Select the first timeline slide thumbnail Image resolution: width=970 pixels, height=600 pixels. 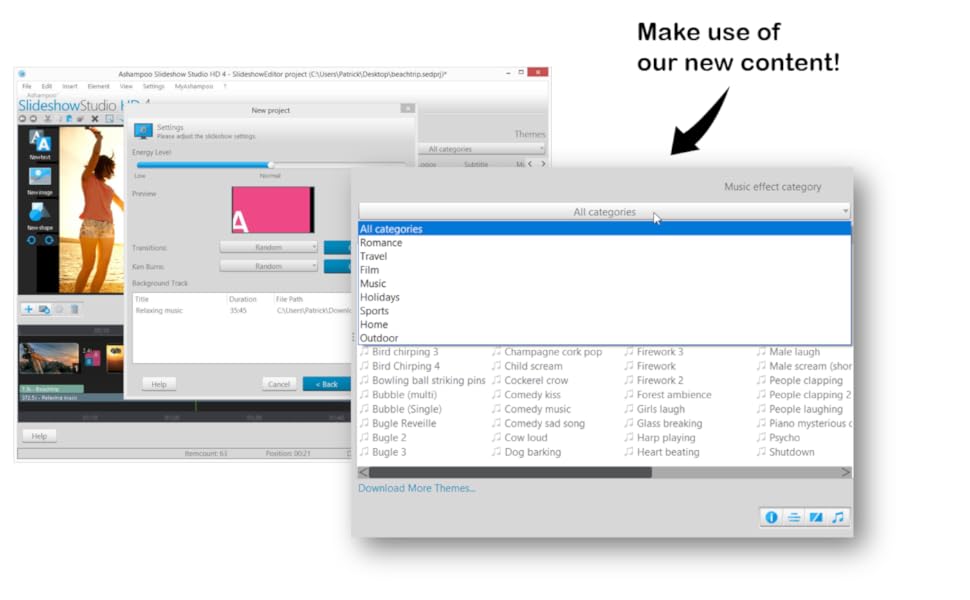click(x=49, y=358)
